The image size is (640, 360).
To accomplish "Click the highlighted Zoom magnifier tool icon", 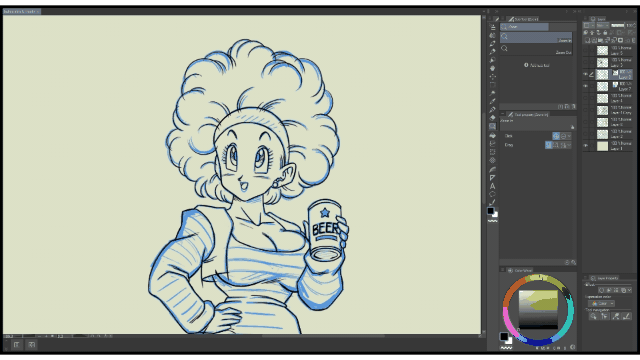I will (493, 127).
